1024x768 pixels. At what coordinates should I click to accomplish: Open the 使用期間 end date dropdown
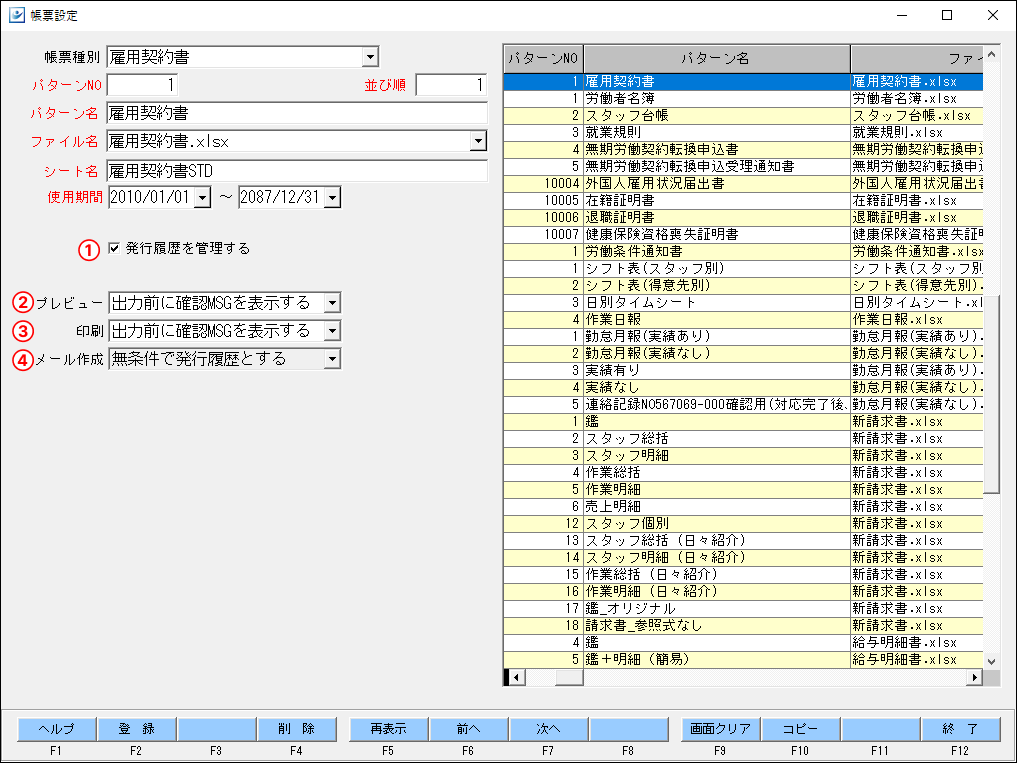click(x=332, y=197)
